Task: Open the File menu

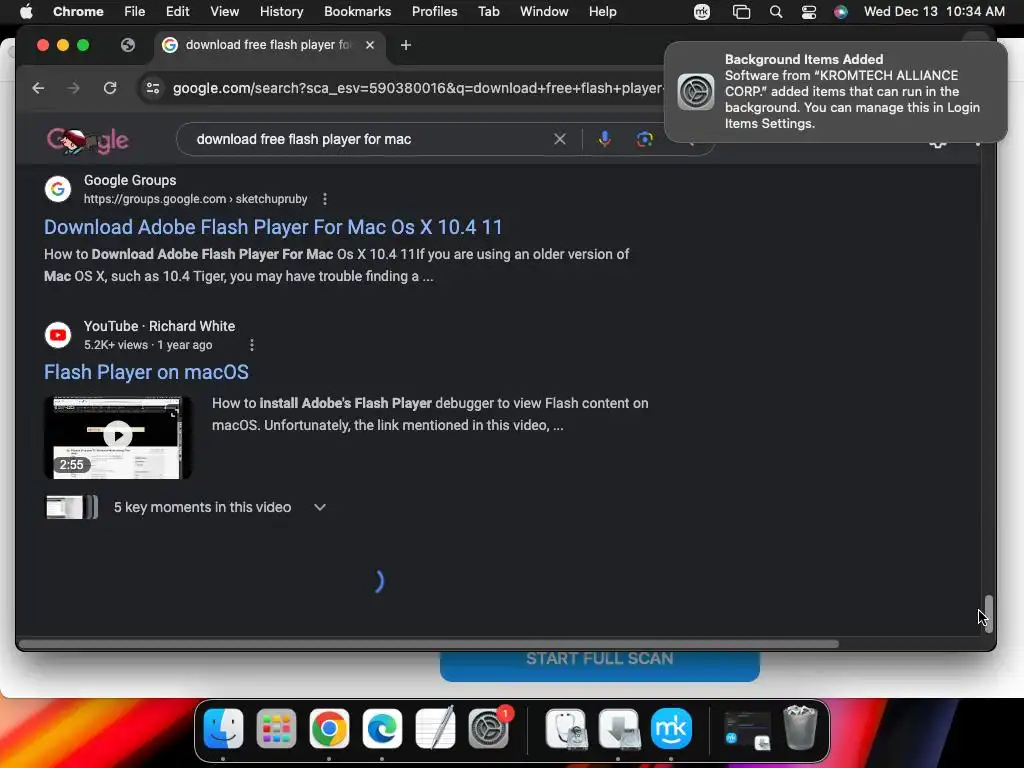Action: [x=135, y=11]
